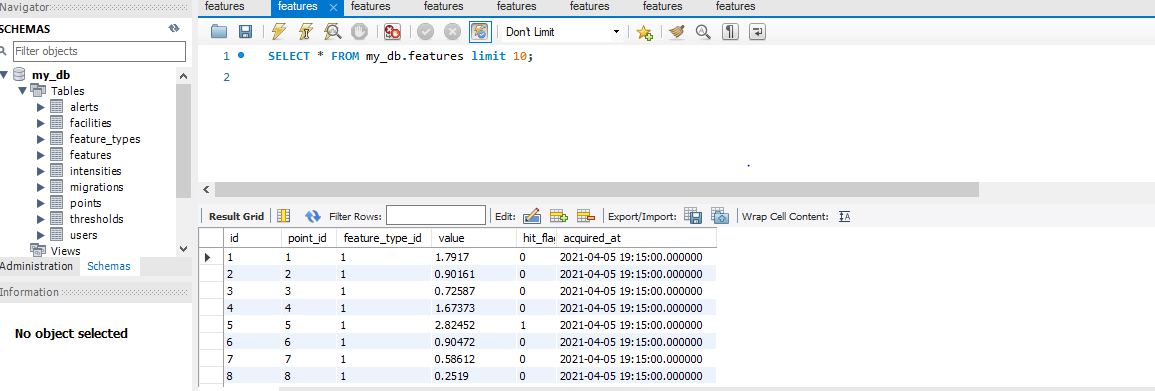Image resolution: width=1155 pixels, height=391 pixels.
Task: Open a SQL script file icon
Action: pyautogui.click(x=219, y=32)
